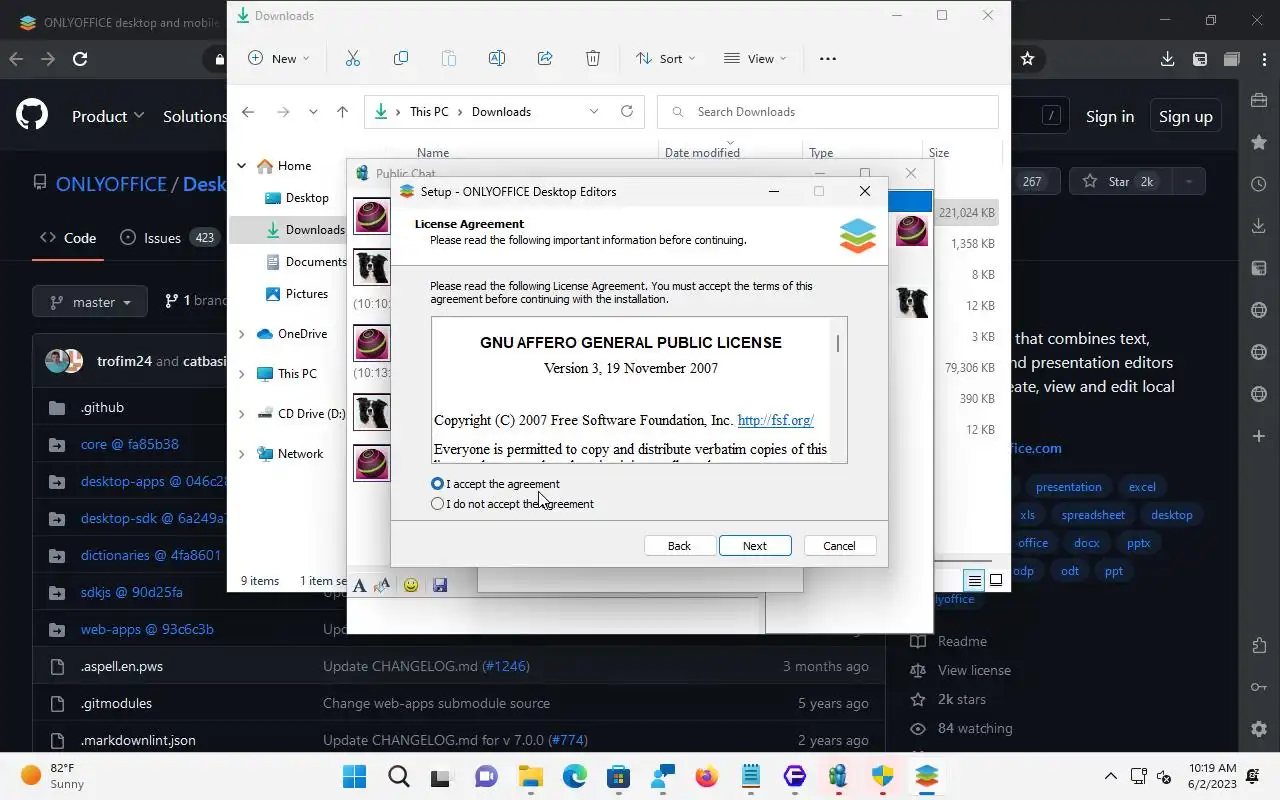Expand the OneDrive tree node

coord(241,334)
